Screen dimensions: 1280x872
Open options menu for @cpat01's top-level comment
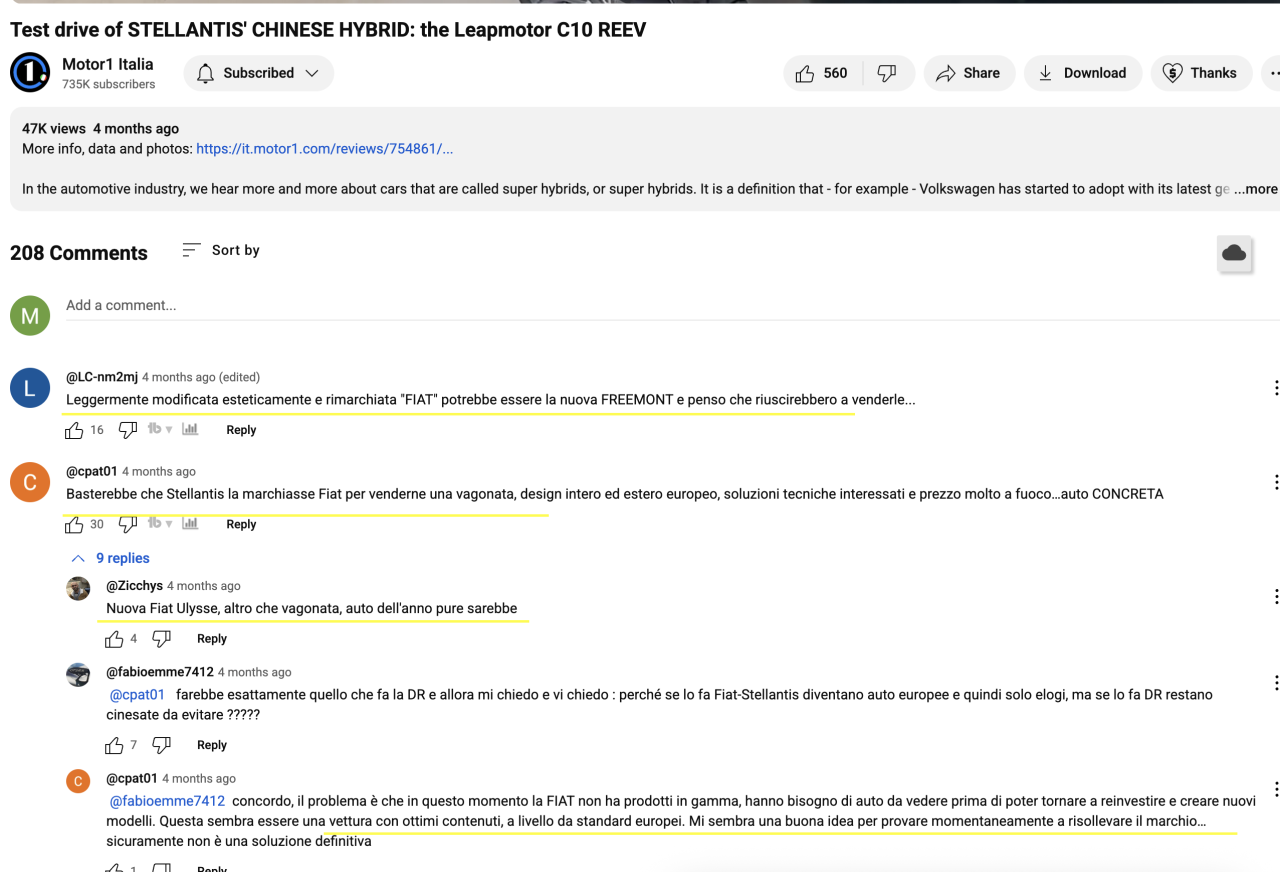pyautogui.click(x=1276, y=482)
